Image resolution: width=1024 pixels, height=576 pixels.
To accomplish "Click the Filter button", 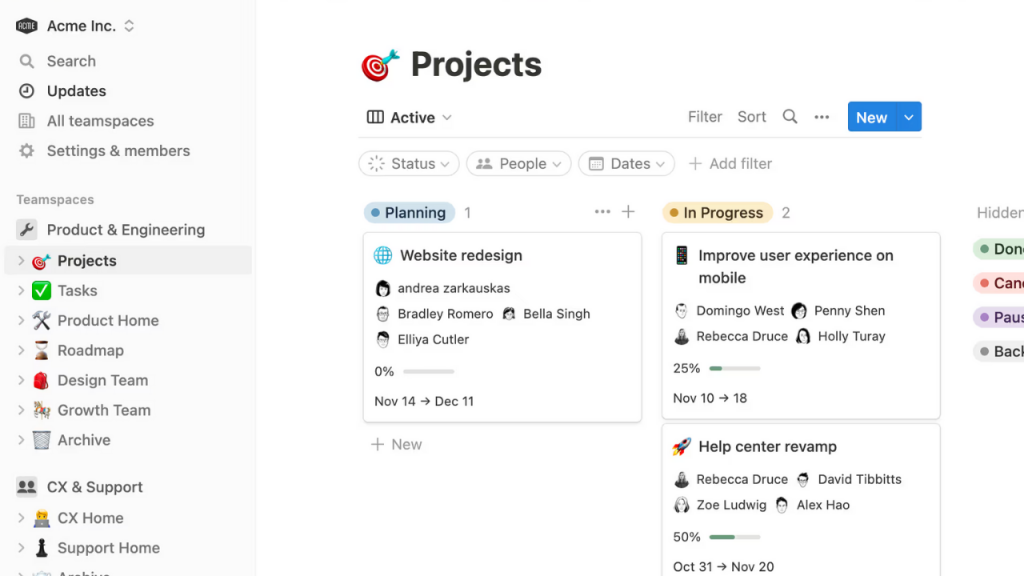I will tap(705, 117).
